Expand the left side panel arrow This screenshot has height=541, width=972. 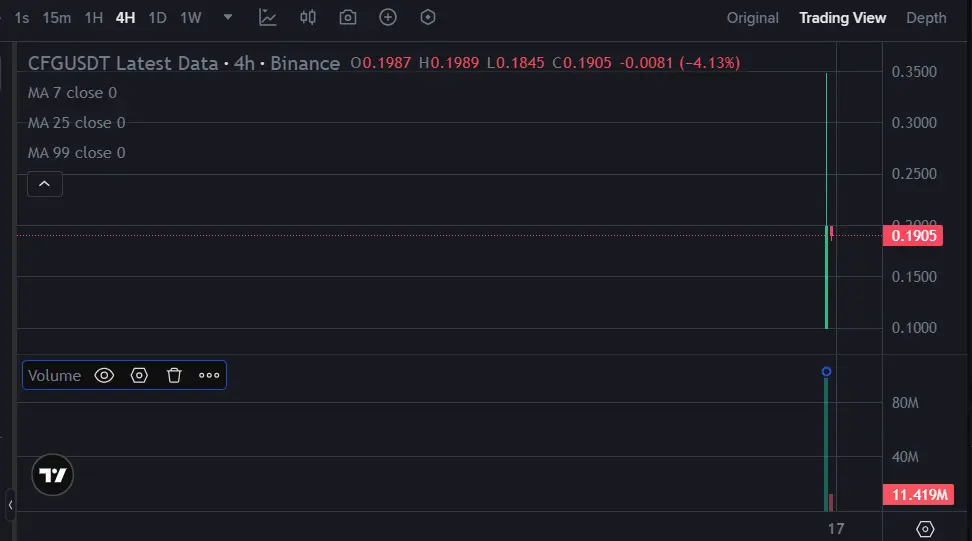(x=11, y=505)
